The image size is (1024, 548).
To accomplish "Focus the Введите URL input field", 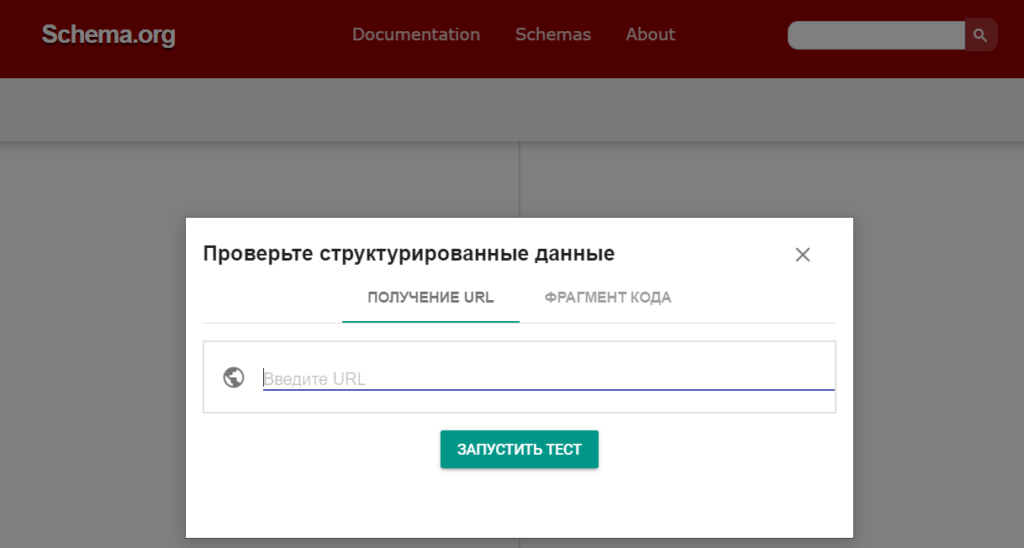I will (x=549, y=378).
